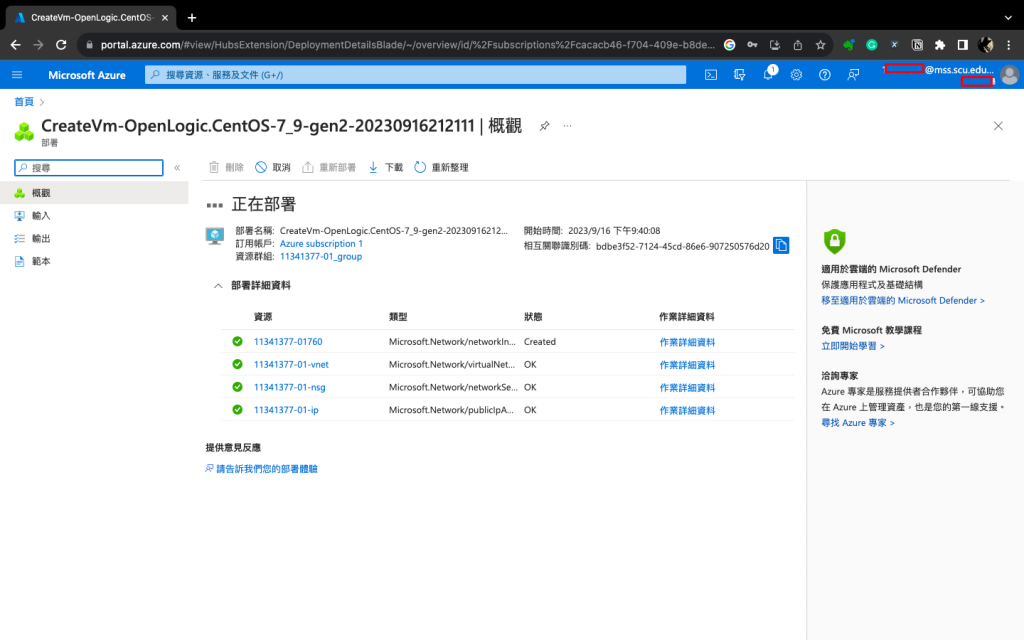
Task: Go to the Home breadcrumb
Action: point(24,102)
